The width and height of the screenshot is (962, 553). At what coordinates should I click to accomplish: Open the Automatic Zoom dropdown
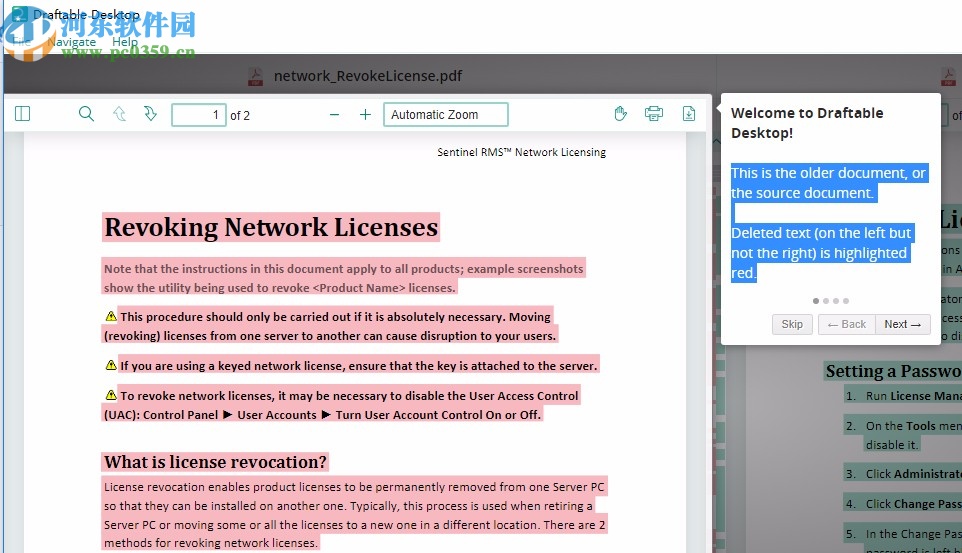[x=446, y=115]
